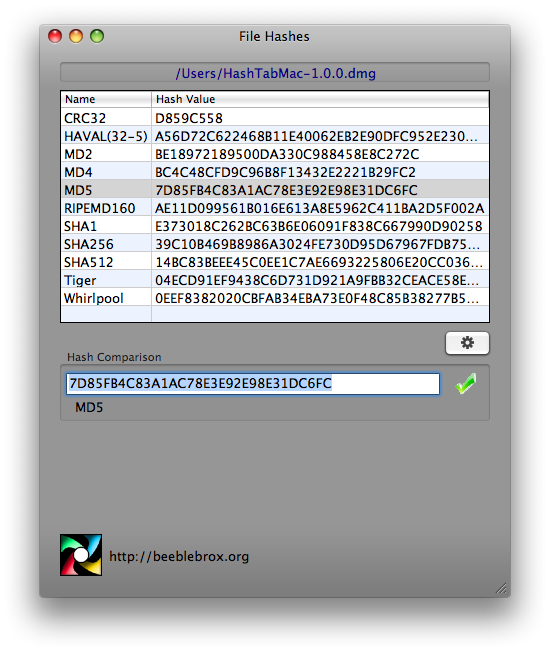Viewport: 550px width, 652px height.
Task: Click the HashTabMac-1.0.0.dmg file path
Action: [x=275, y=73]
